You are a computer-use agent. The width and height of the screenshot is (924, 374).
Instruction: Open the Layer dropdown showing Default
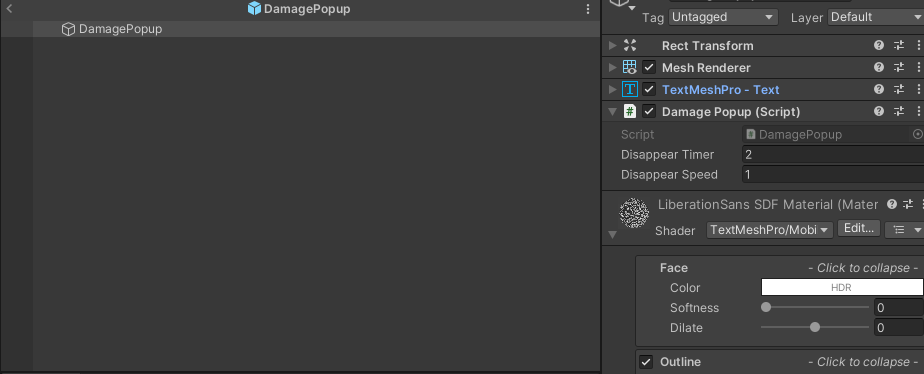[x=875, y=17]
